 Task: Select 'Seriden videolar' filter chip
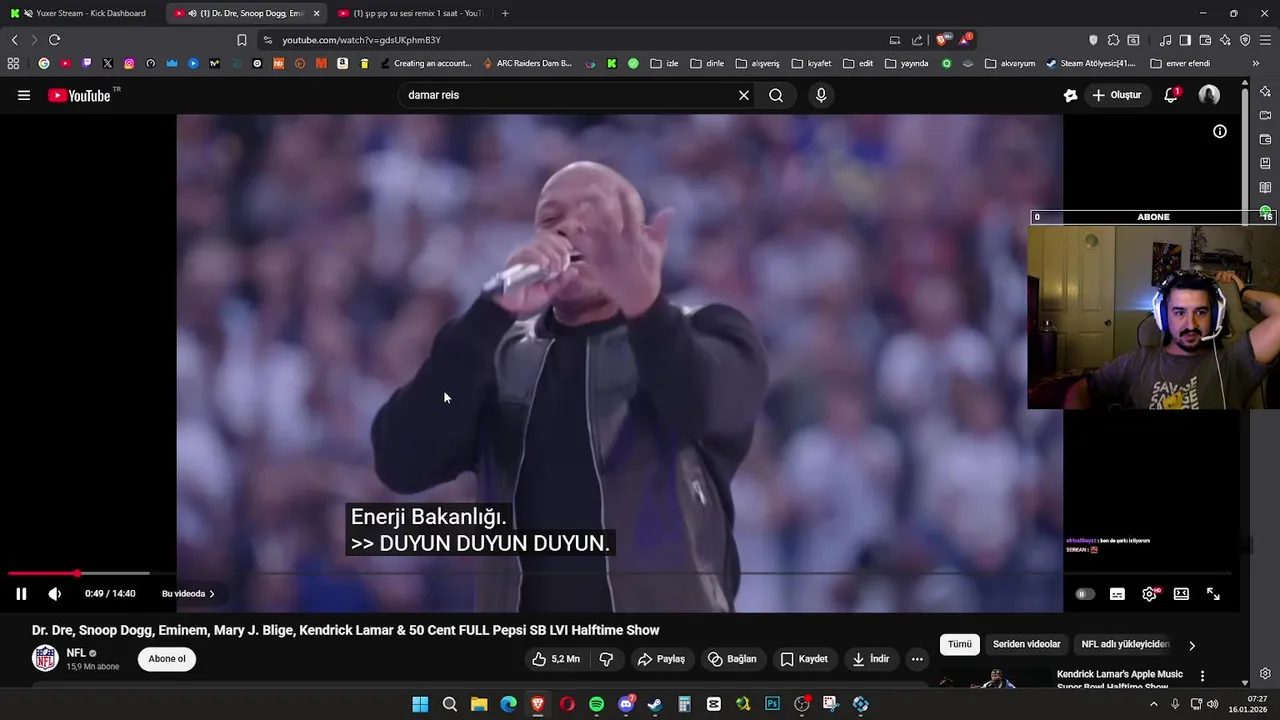coord(1026,645)
